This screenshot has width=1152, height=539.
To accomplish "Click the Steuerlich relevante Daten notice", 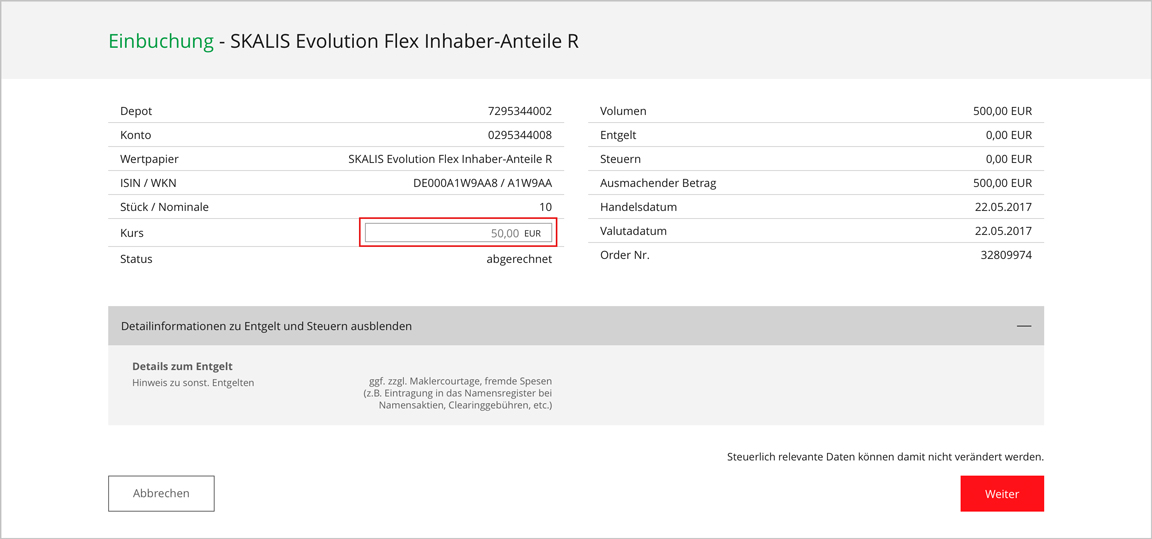I will click(x=885, y=457).
